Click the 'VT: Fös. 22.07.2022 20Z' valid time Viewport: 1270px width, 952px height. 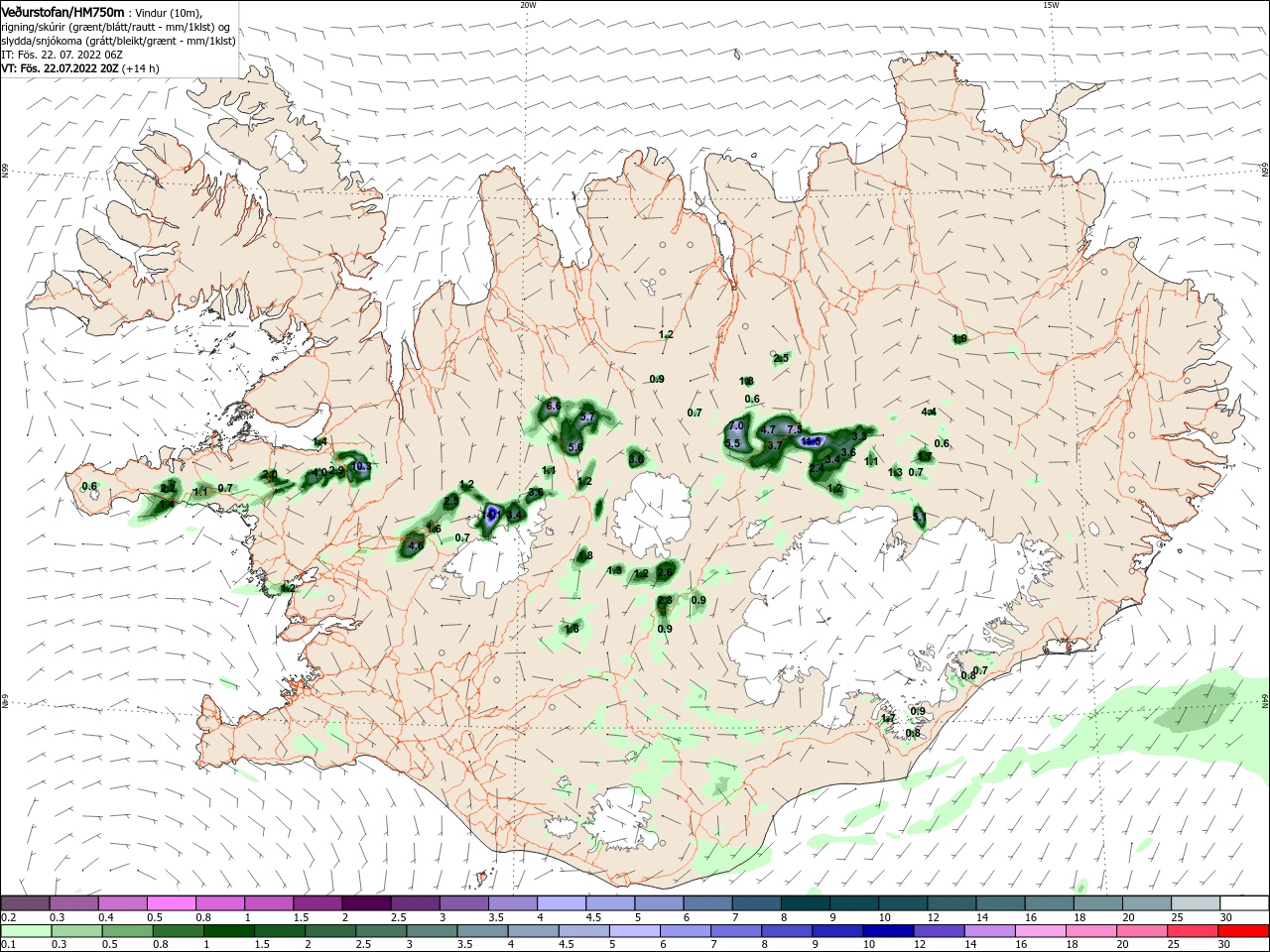[x=60, y=68]
